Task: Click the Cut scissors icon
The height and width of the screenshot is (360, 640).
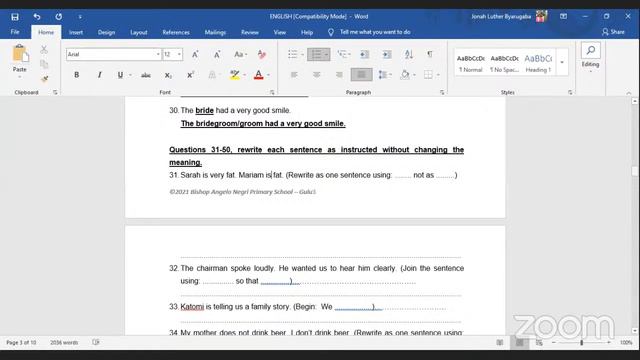Action: [44, 50]
